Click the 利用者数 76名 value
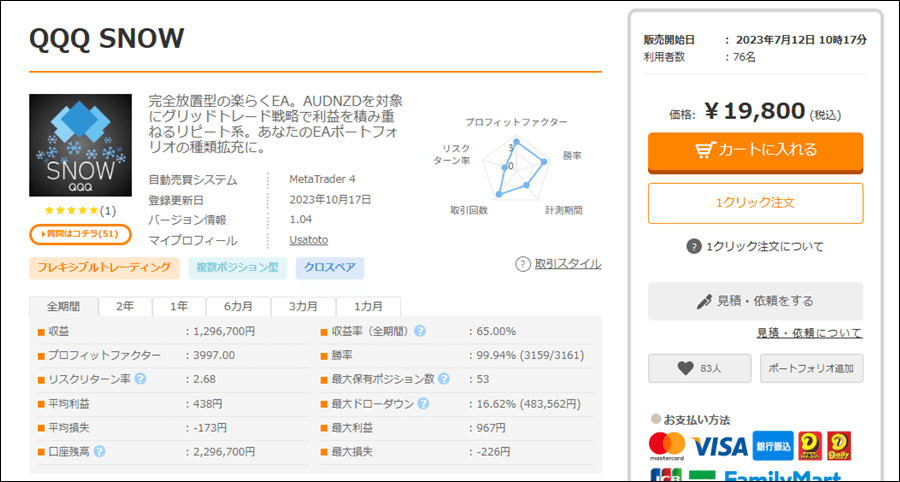The image size is (900, 482). pyautogui.click(x=746, y=57)
